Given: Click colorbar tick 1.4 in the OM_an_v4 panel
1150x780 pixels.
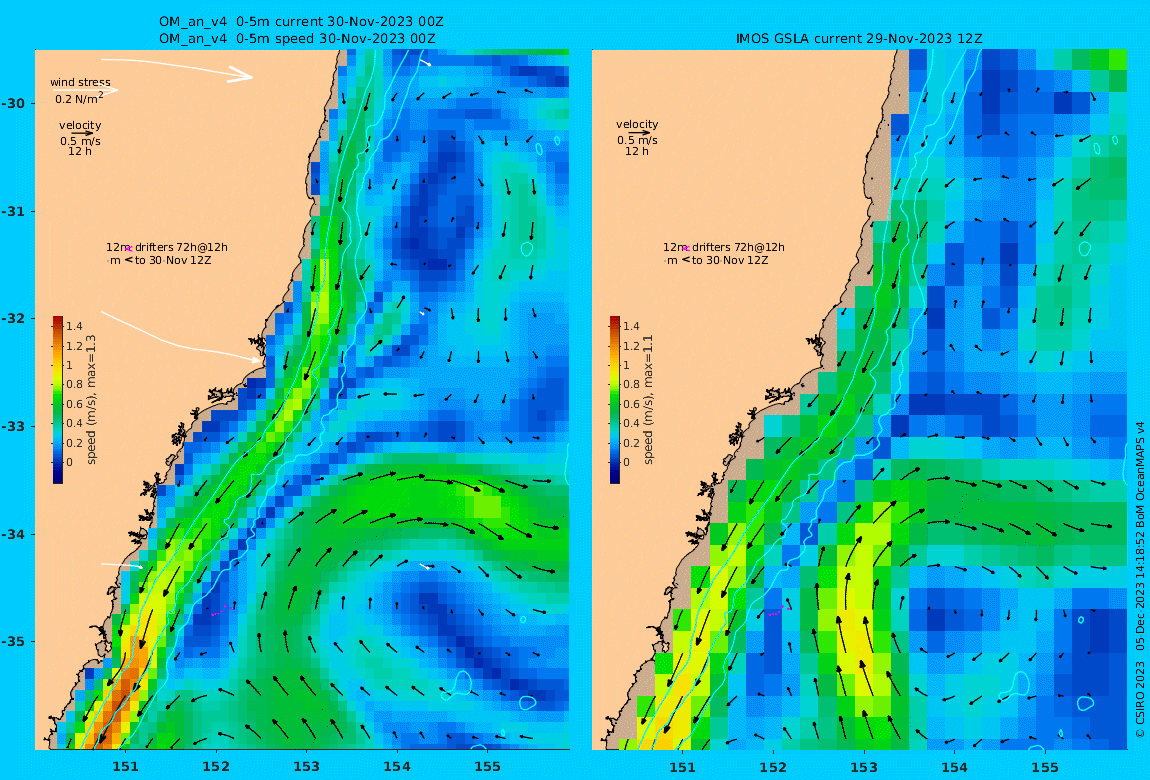Looking at the screenshot, I should 74,326.
